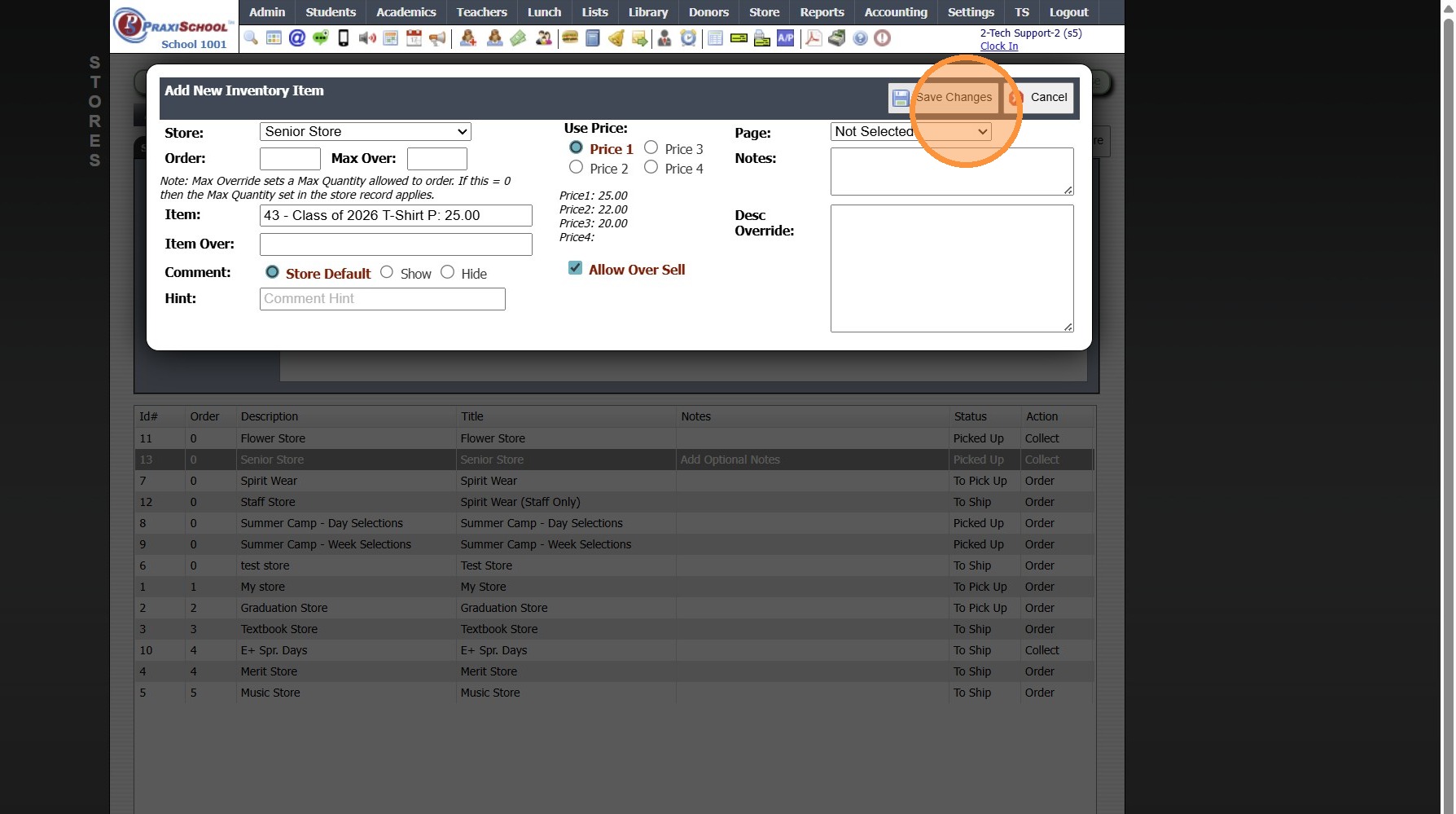Click the staff person with tie icon

point(664,38)
